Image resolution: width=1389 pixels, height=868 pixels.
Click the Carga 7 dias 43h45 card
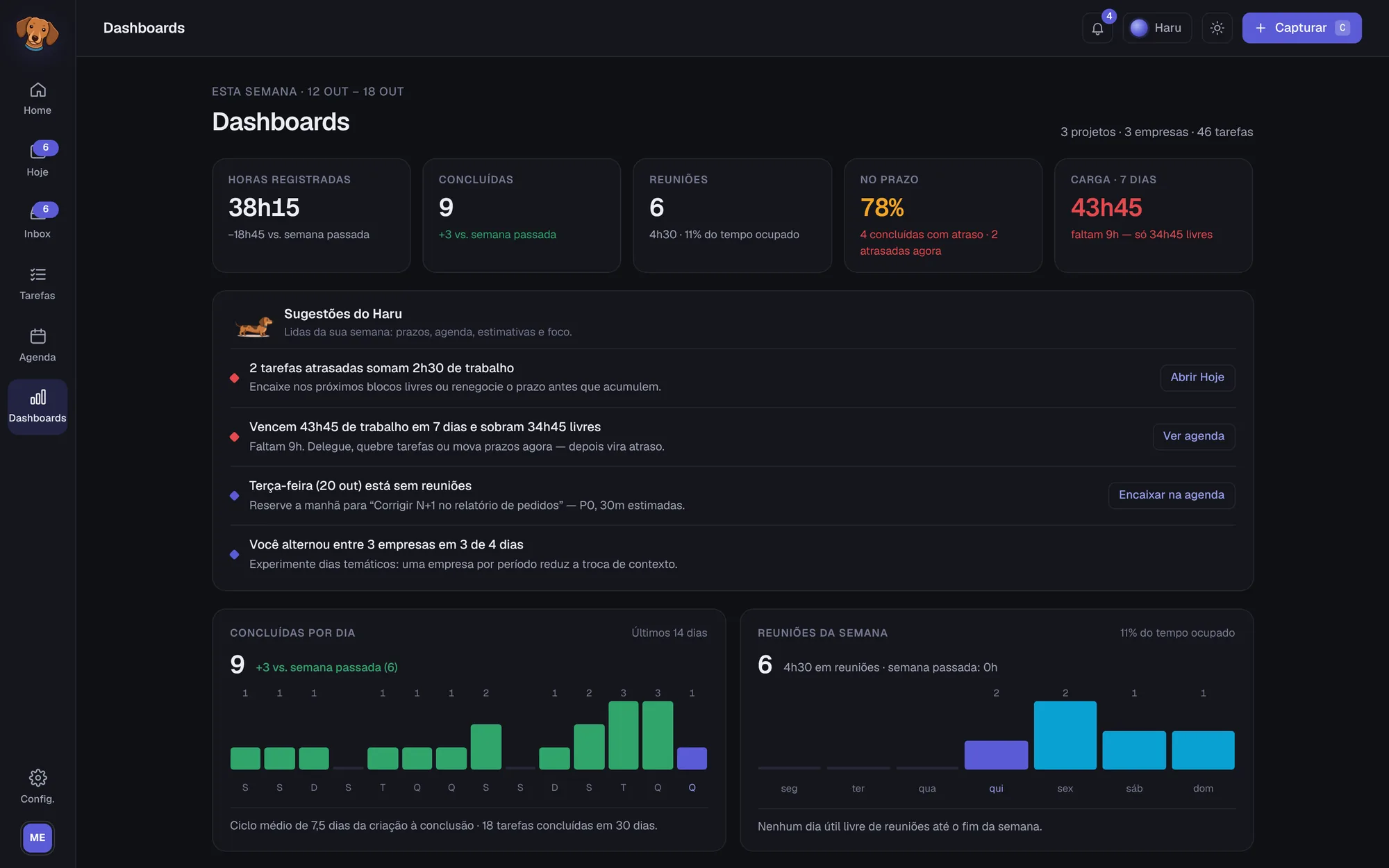(1154, 215)
